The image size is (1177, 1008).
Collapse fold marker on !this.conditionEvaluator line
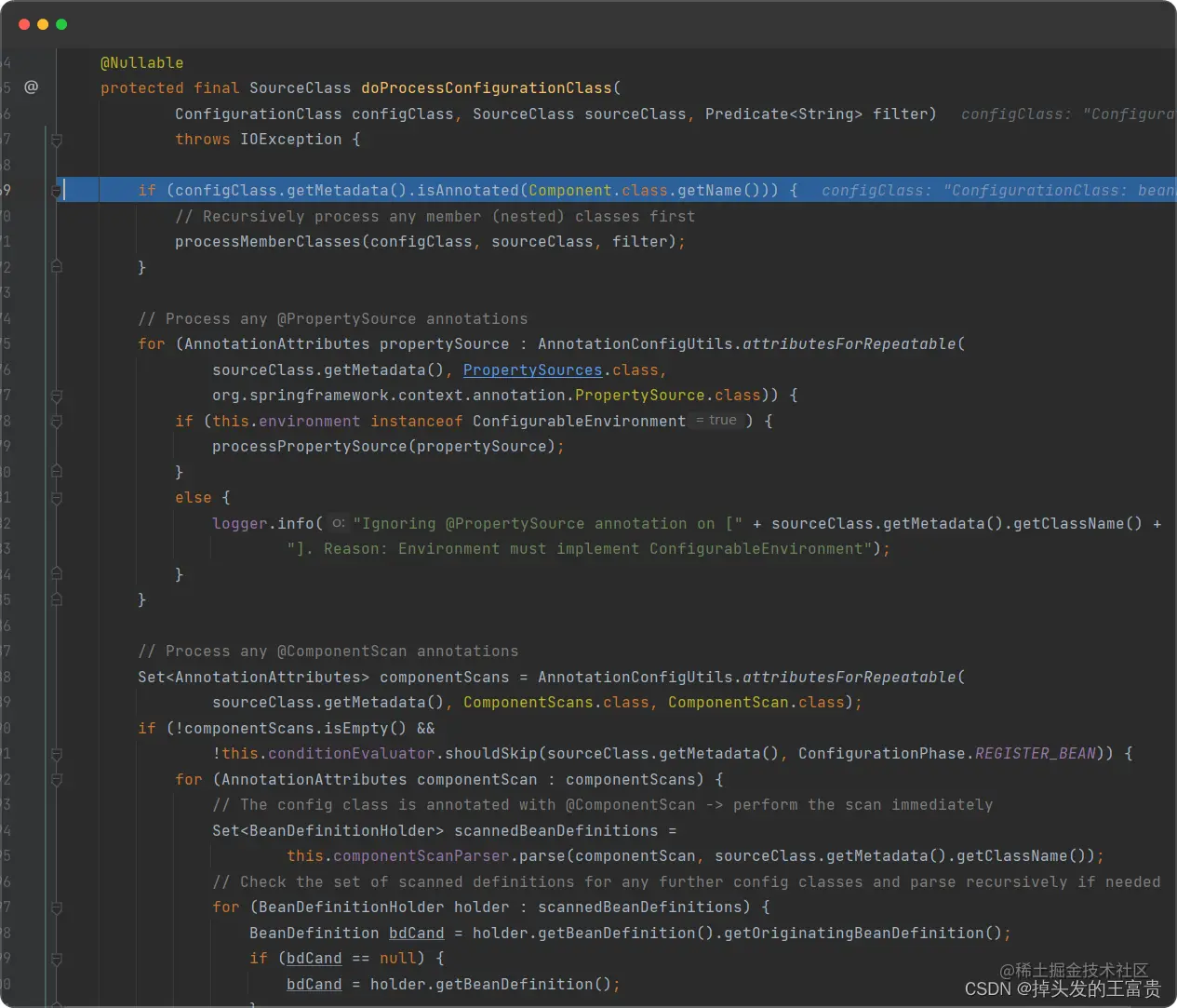[57, 754]
